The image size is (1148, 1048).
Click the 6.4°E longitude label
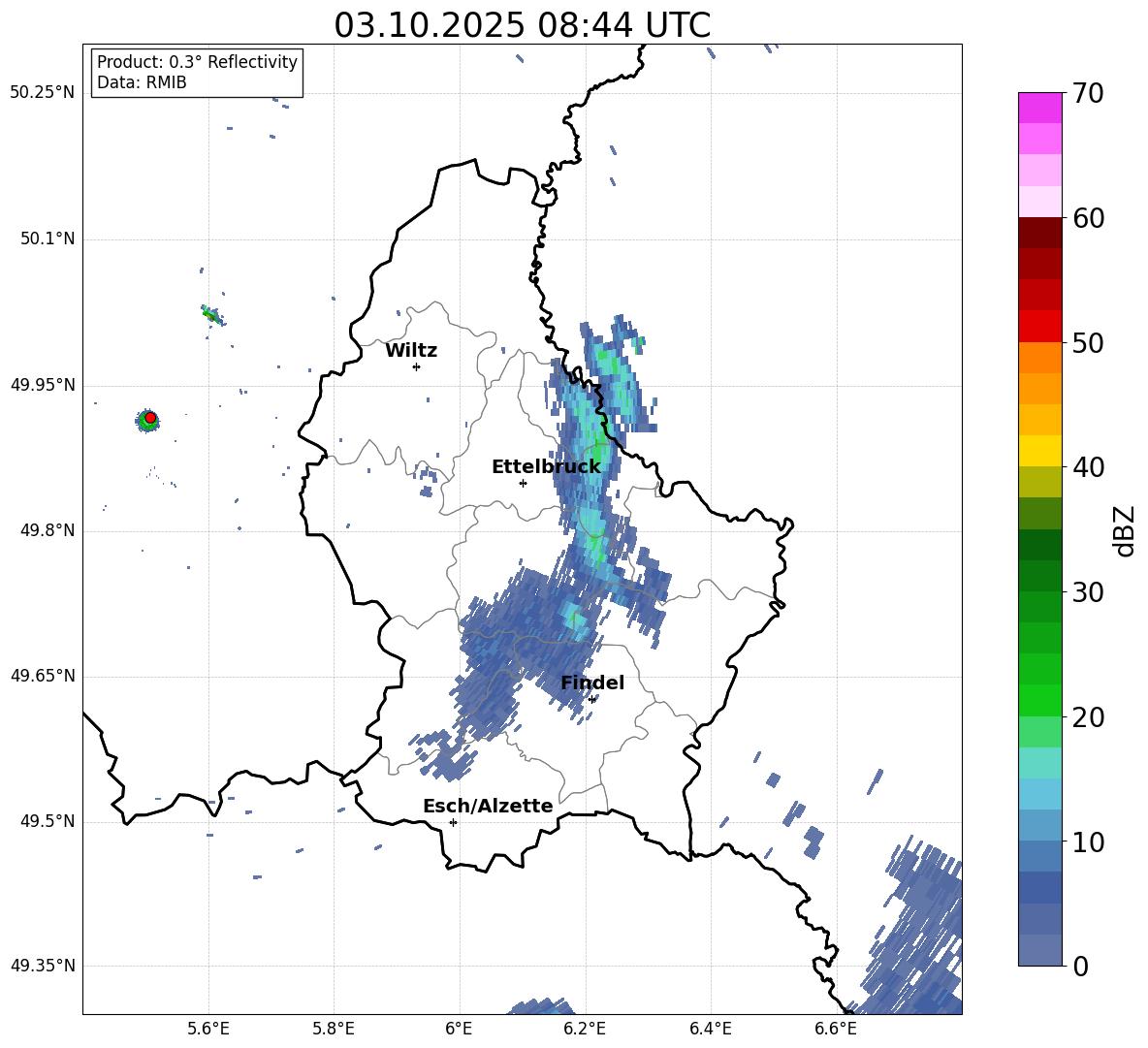pos(710,1029)
